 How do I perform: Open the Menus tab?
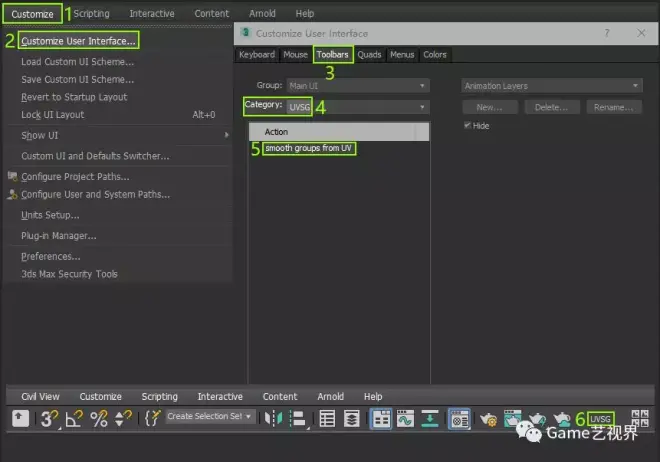coord(402,55)
